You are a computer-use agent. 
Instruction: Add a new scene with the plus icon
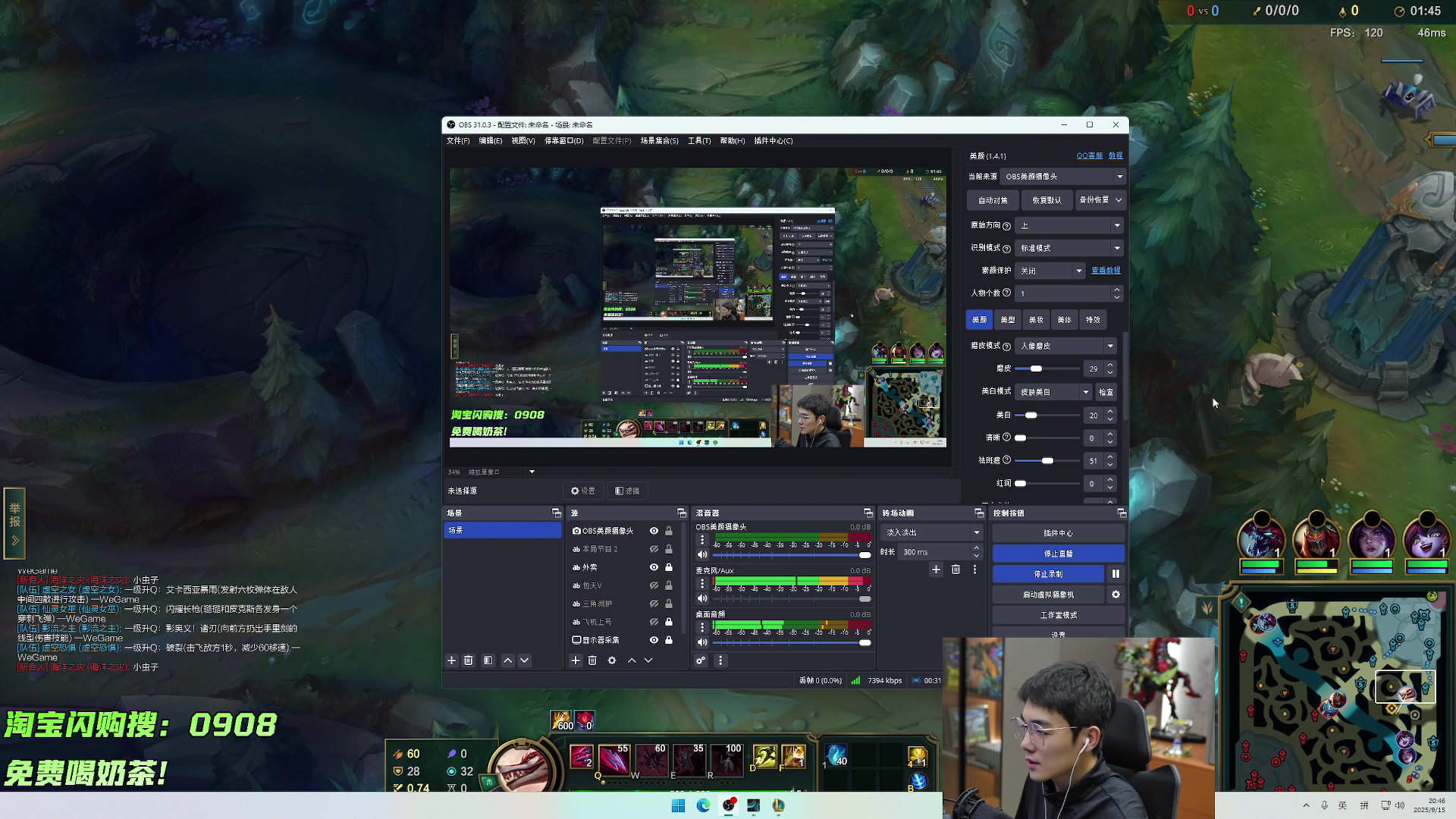(451, 661)
